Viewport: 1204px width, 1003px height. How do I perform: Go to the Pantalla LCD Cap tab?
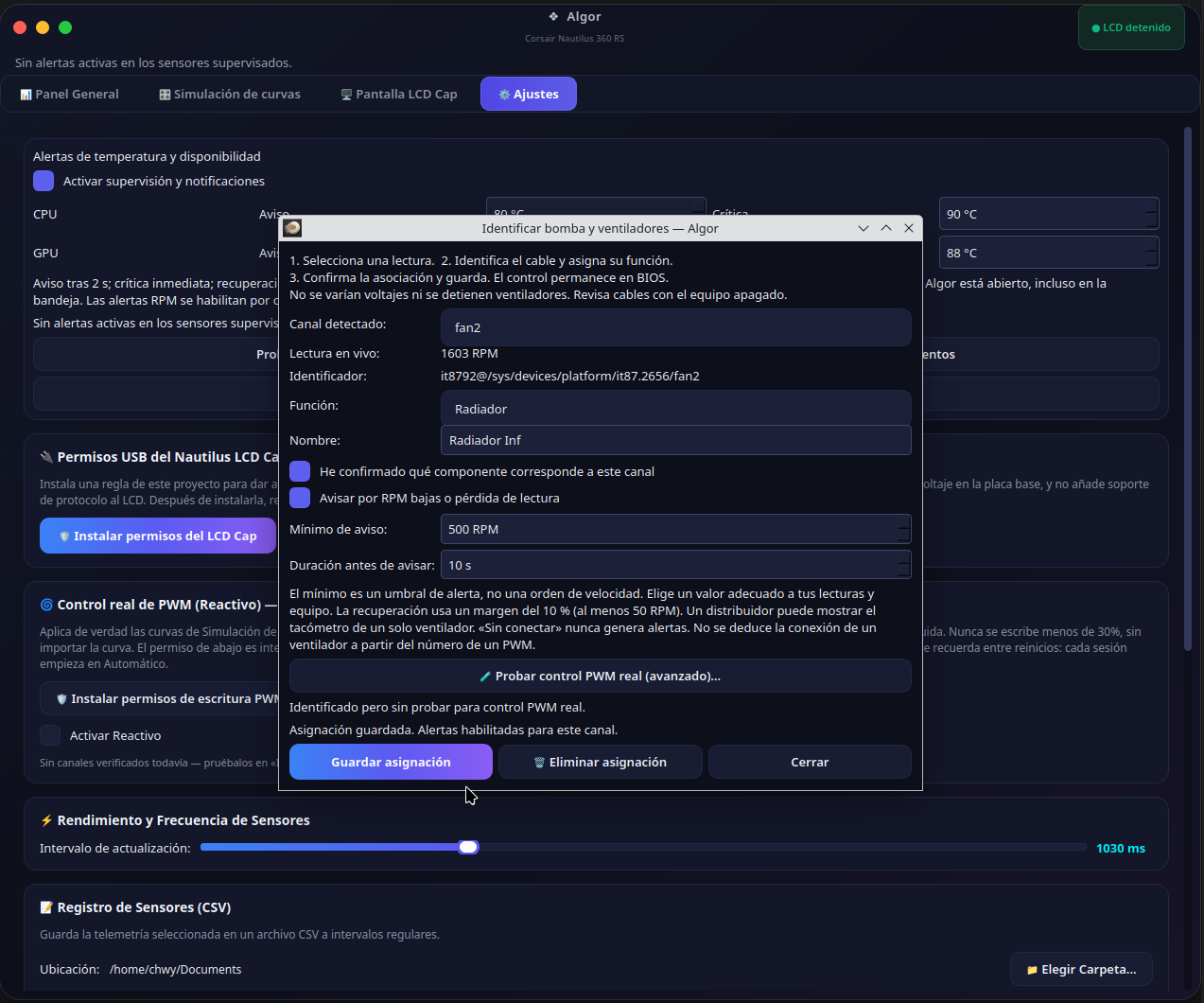pyautogui.click(x=399, y=94)
